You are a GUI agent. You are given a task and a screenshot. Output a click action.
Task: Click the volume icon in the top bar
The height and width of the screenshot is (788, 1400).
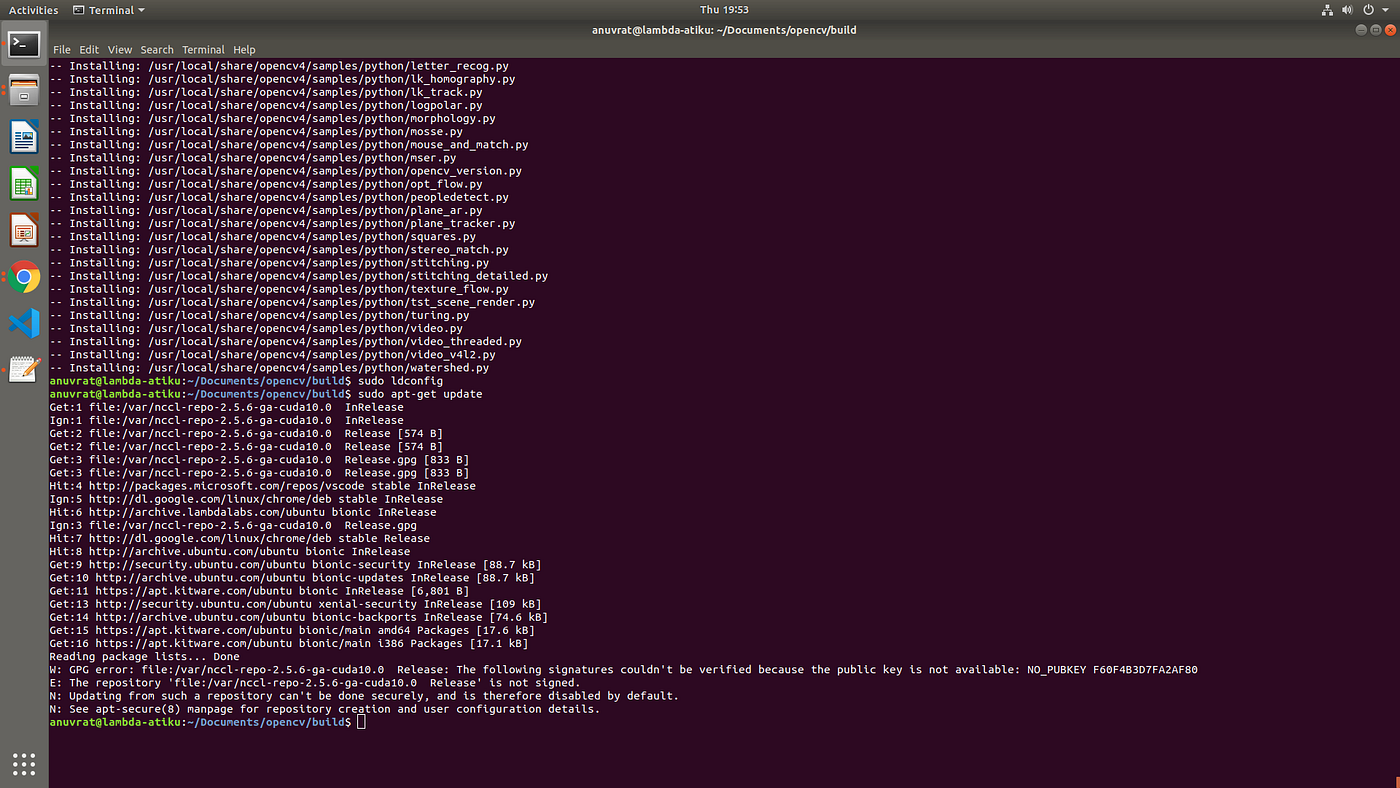[1347, 9]
